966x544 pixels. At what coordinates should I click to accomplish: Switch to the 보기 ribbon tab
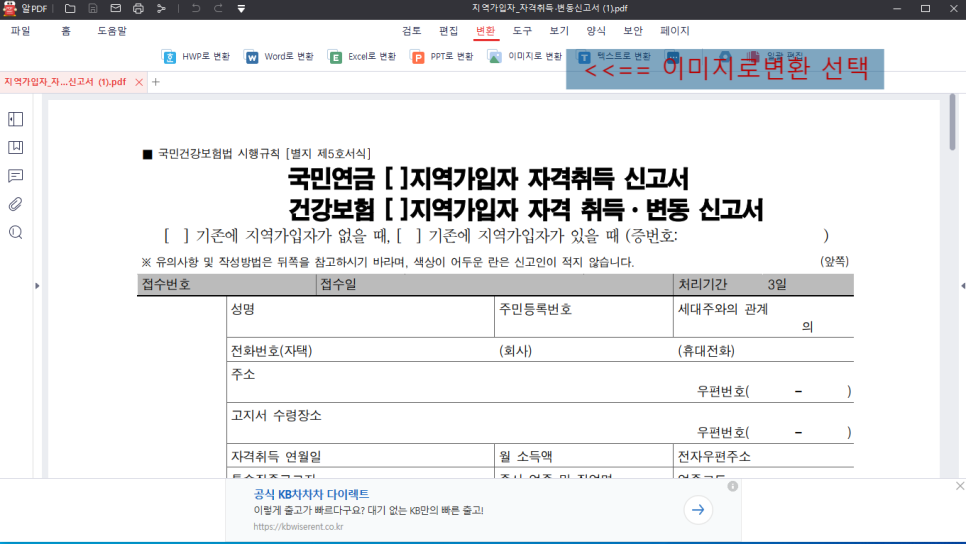[559, 31]
